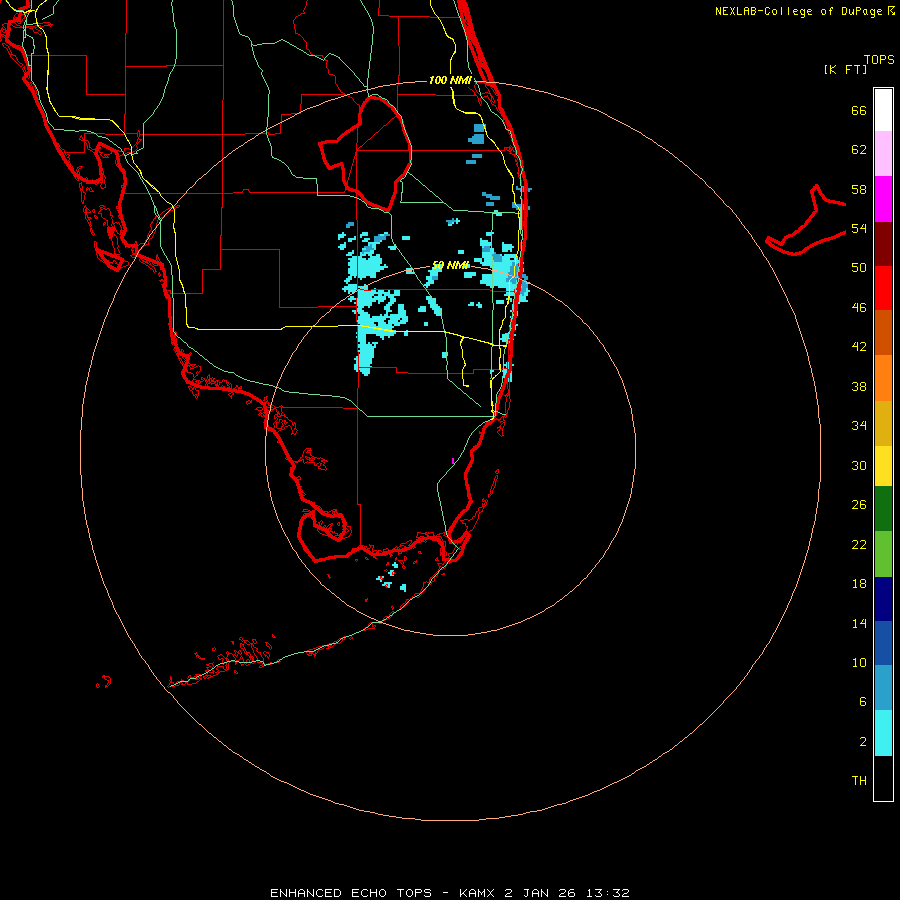Click the '100 NMI' range ring label
Viewport: 900px width, 900px height.
click(450, 80)
